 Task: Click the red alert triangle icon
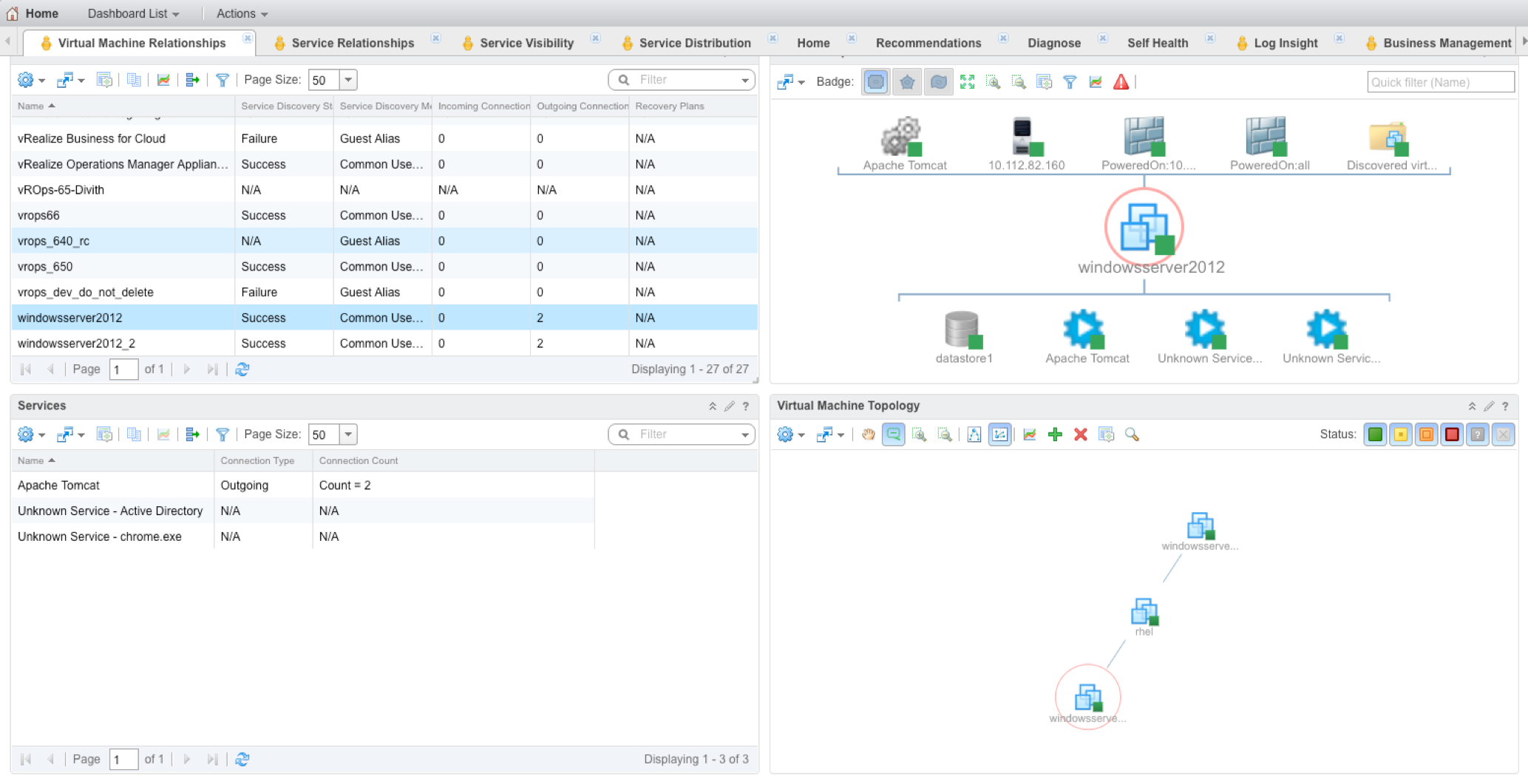[x=1121, y=82]
